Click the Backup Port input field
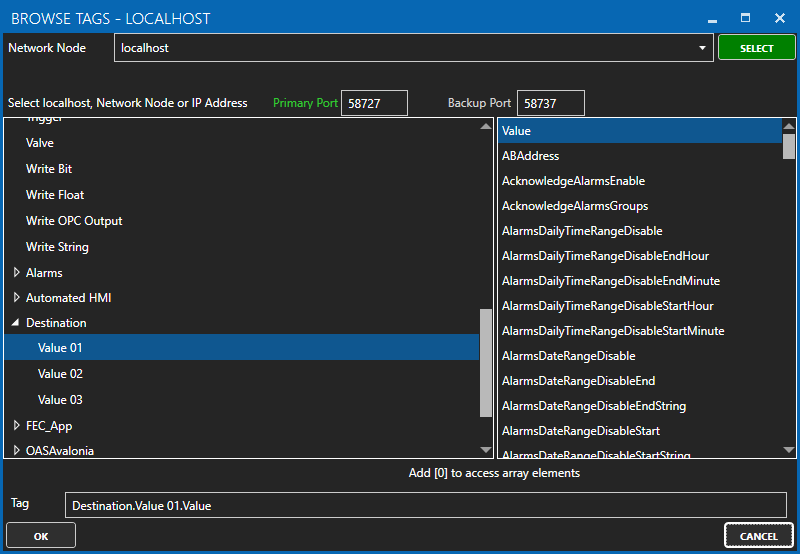This screenshot has height=554, width=800. pyautogui.click(x=550, y=103)
